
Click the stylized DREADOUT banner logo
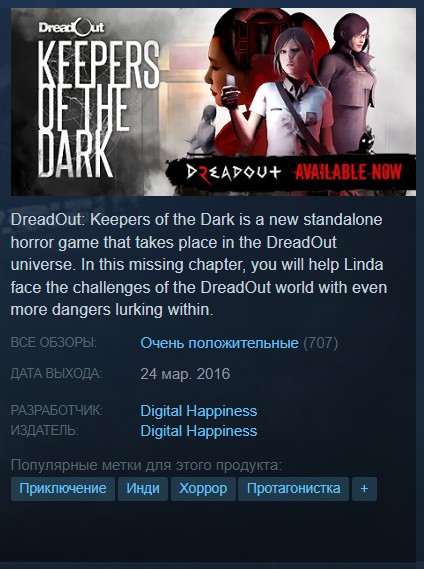[x=233, y=172]
